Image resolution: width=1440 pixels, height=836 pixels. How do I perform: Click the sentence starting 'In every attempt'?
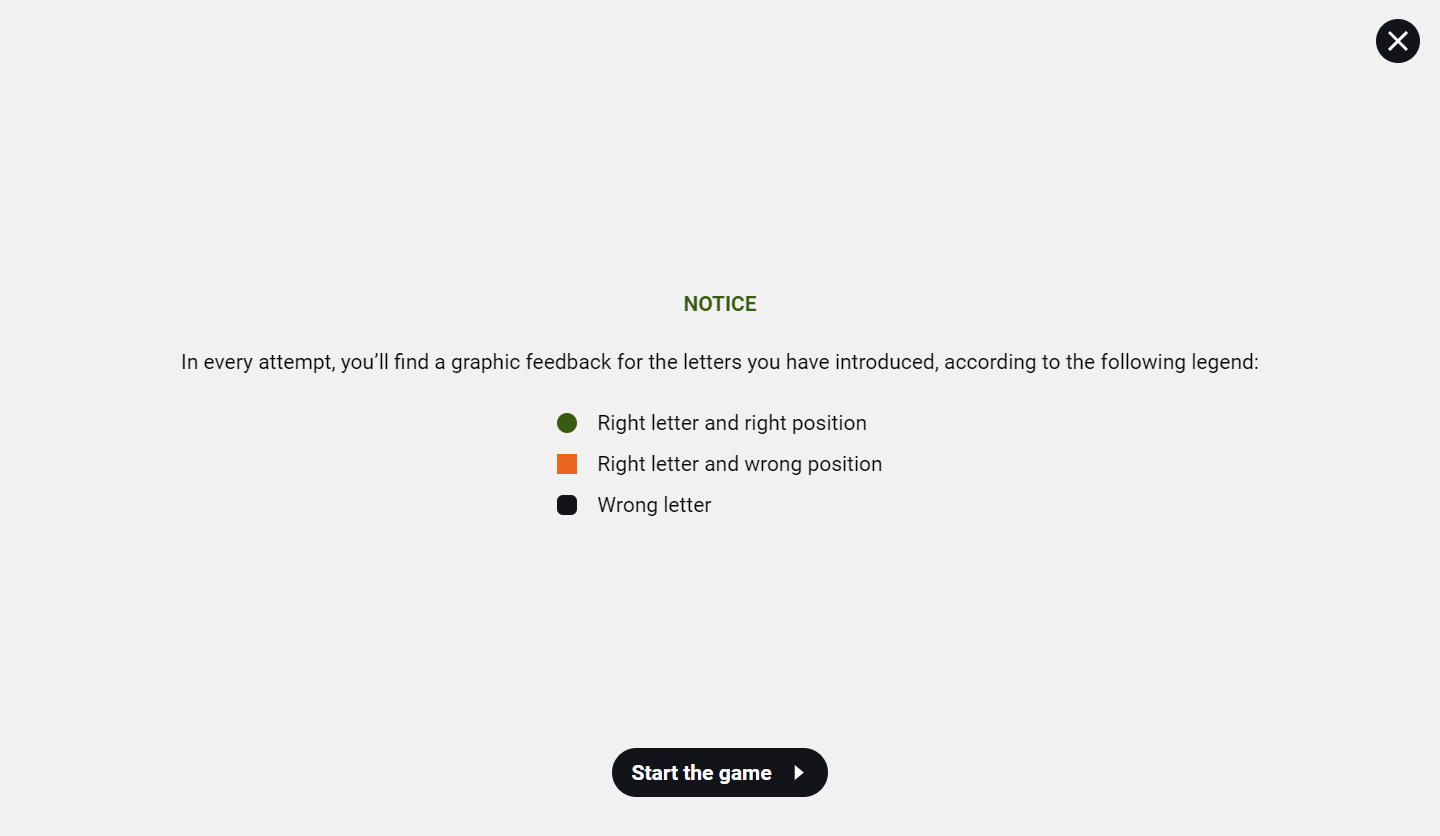coord(719,362)
